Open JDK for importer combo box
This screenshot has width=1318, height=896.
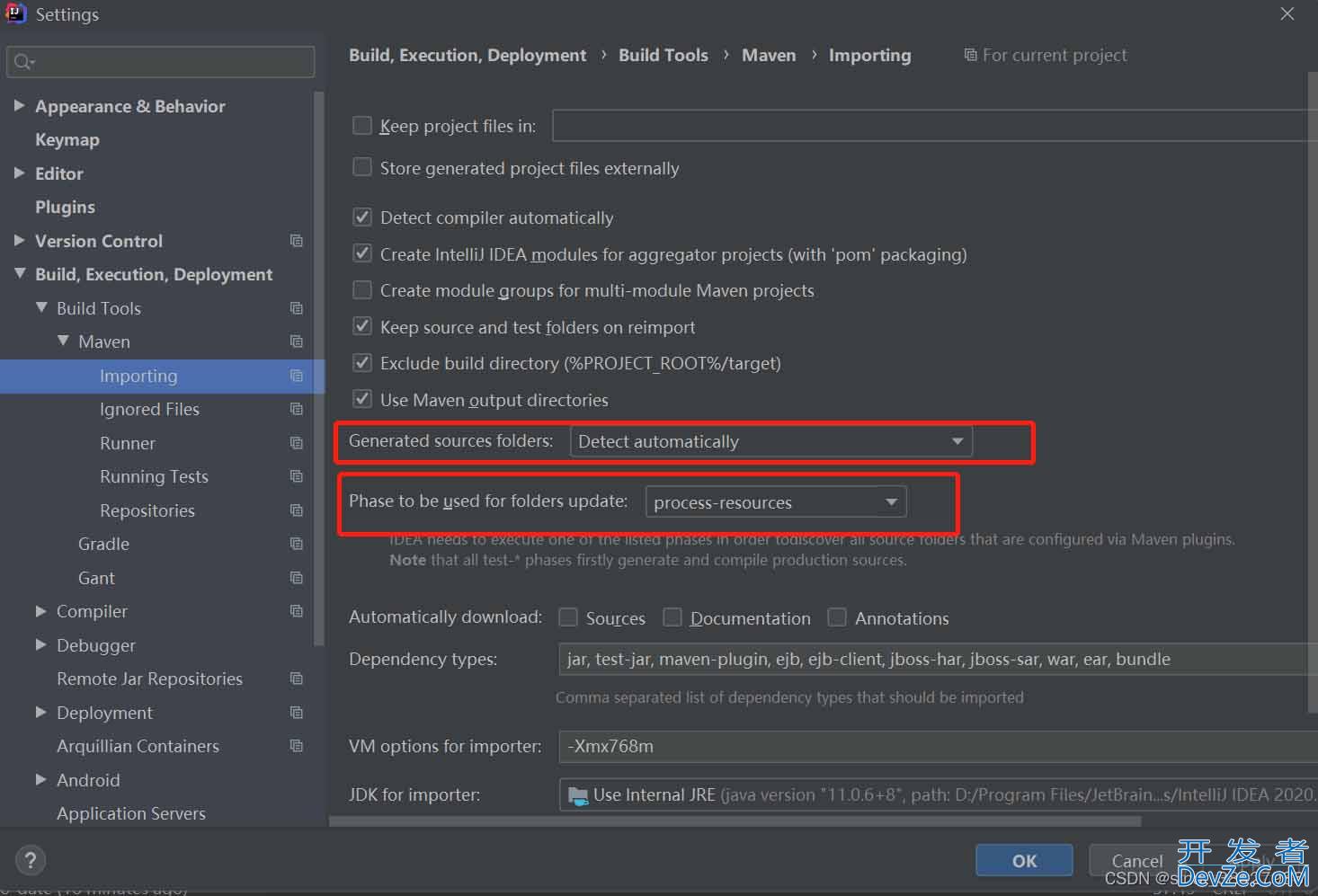(x=938, y=795)
